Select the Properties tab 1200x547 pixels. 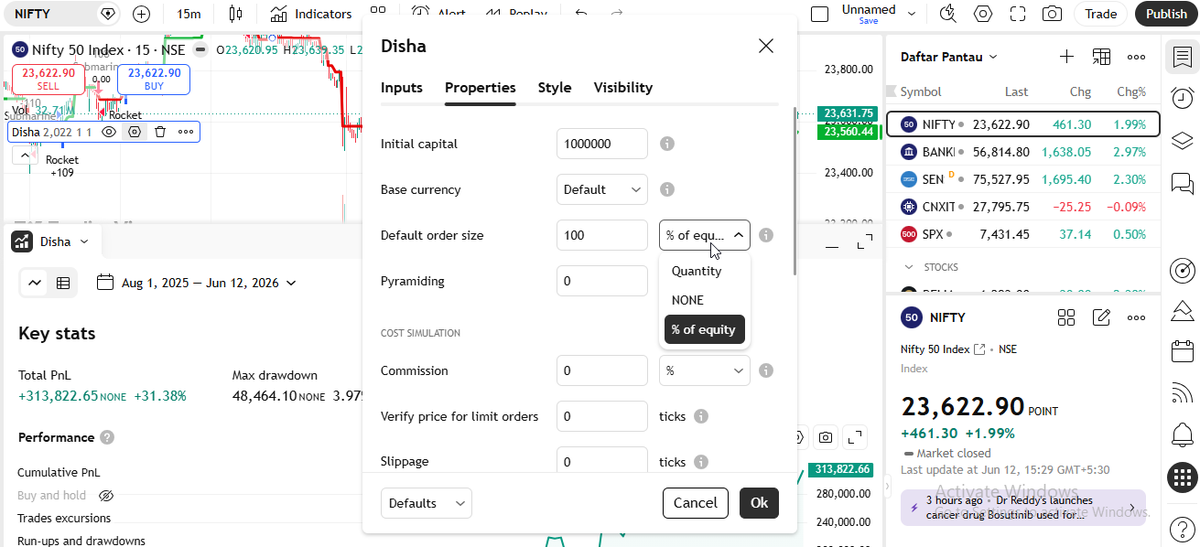pyautogui.click(x=480, y=87)
